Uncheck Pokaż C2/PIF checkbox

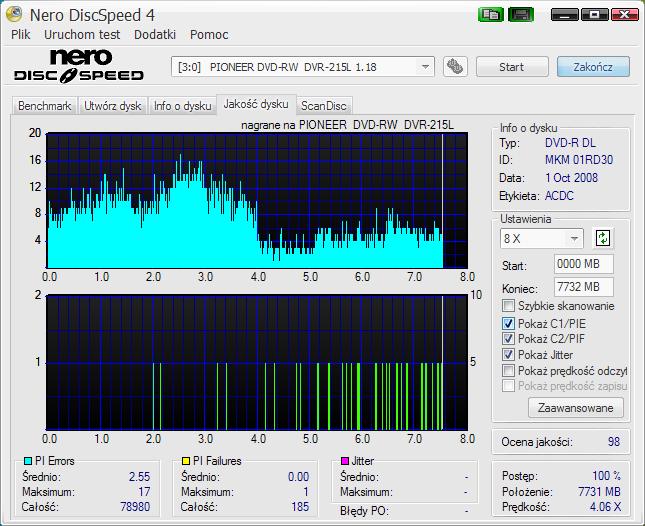tap(508, 338)
